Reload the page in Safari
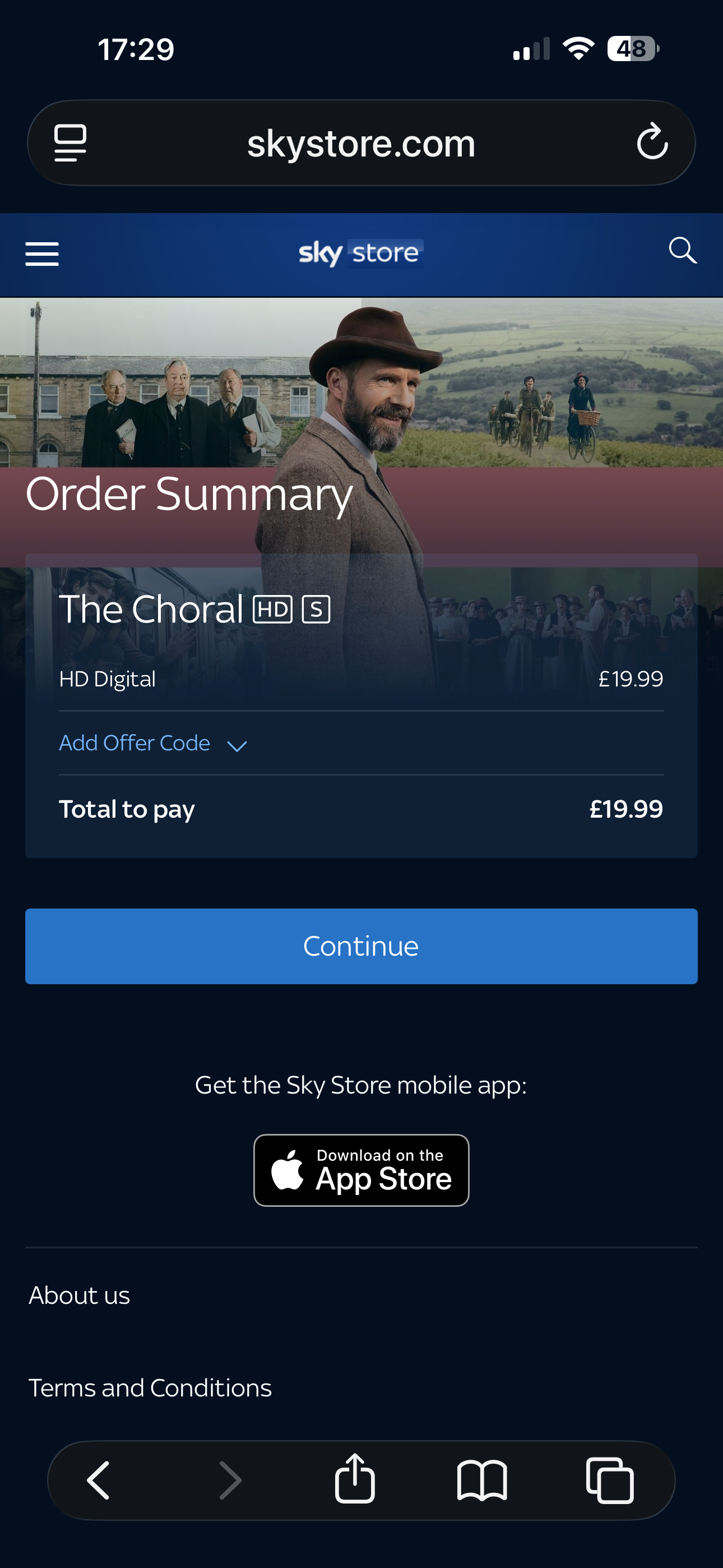Screen dimensions: 723x1568 (x=652, y=142)
